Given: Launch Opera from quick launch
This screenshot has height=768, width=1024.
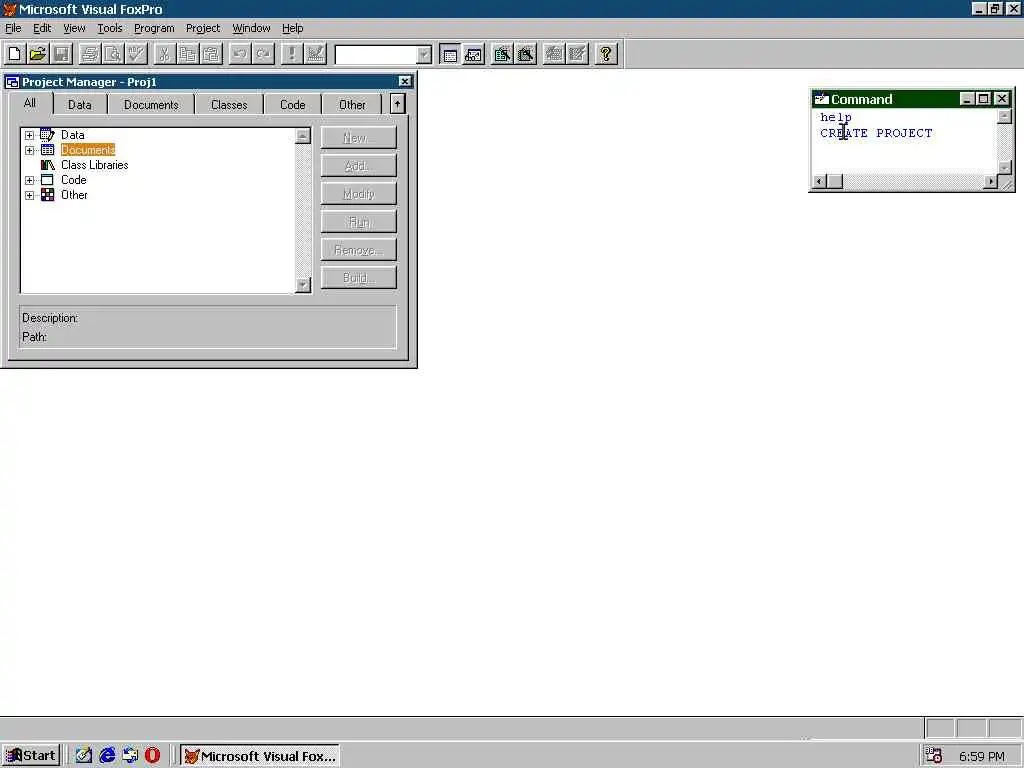Looking at the screenshot, I should point(153,756).
